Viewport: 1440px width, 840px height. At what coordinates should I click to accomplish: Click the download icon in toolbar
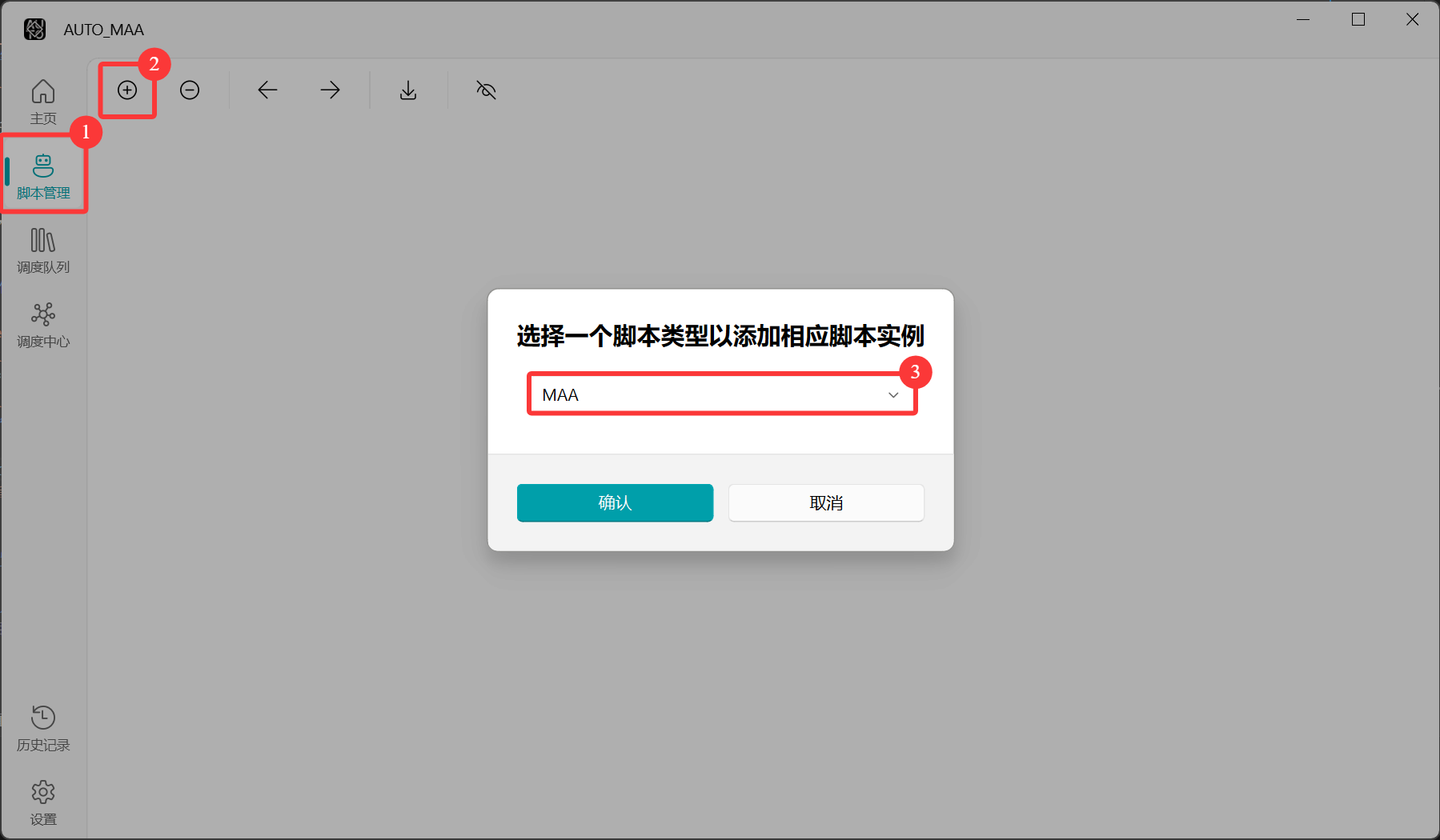pos(408,90)
